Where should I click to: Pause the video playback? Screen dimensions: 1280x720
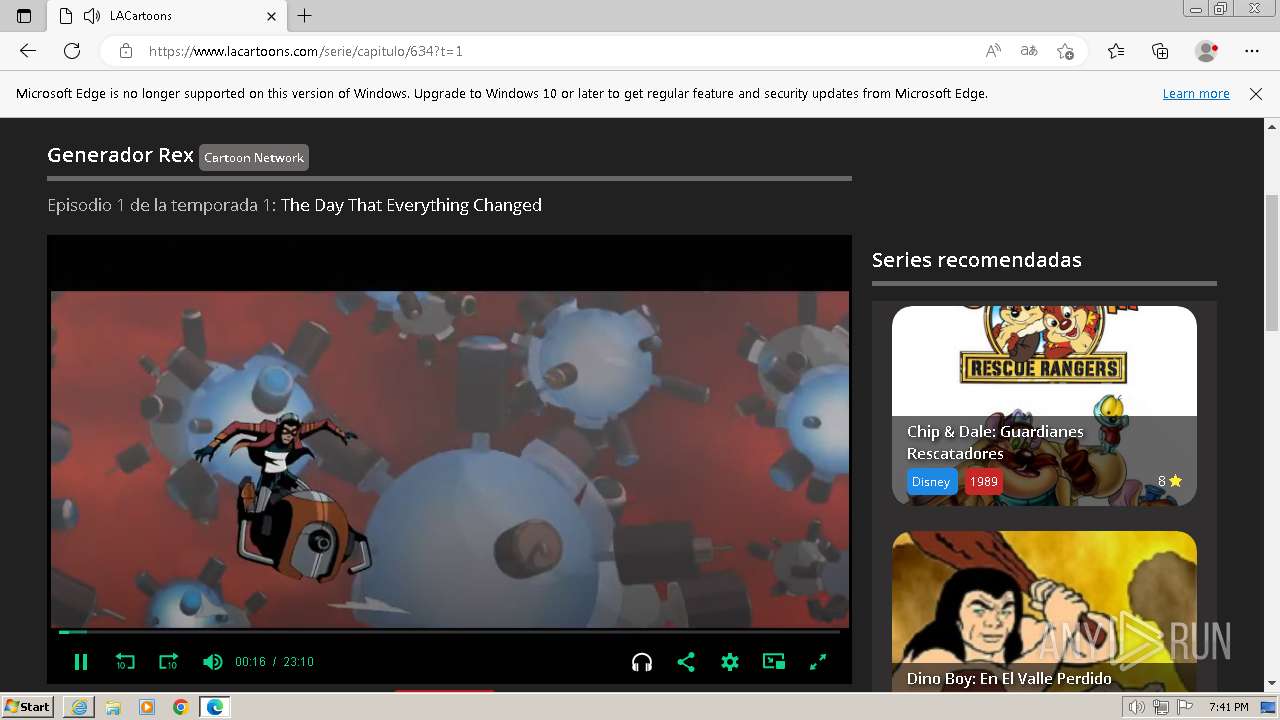[x=81, y=662]
